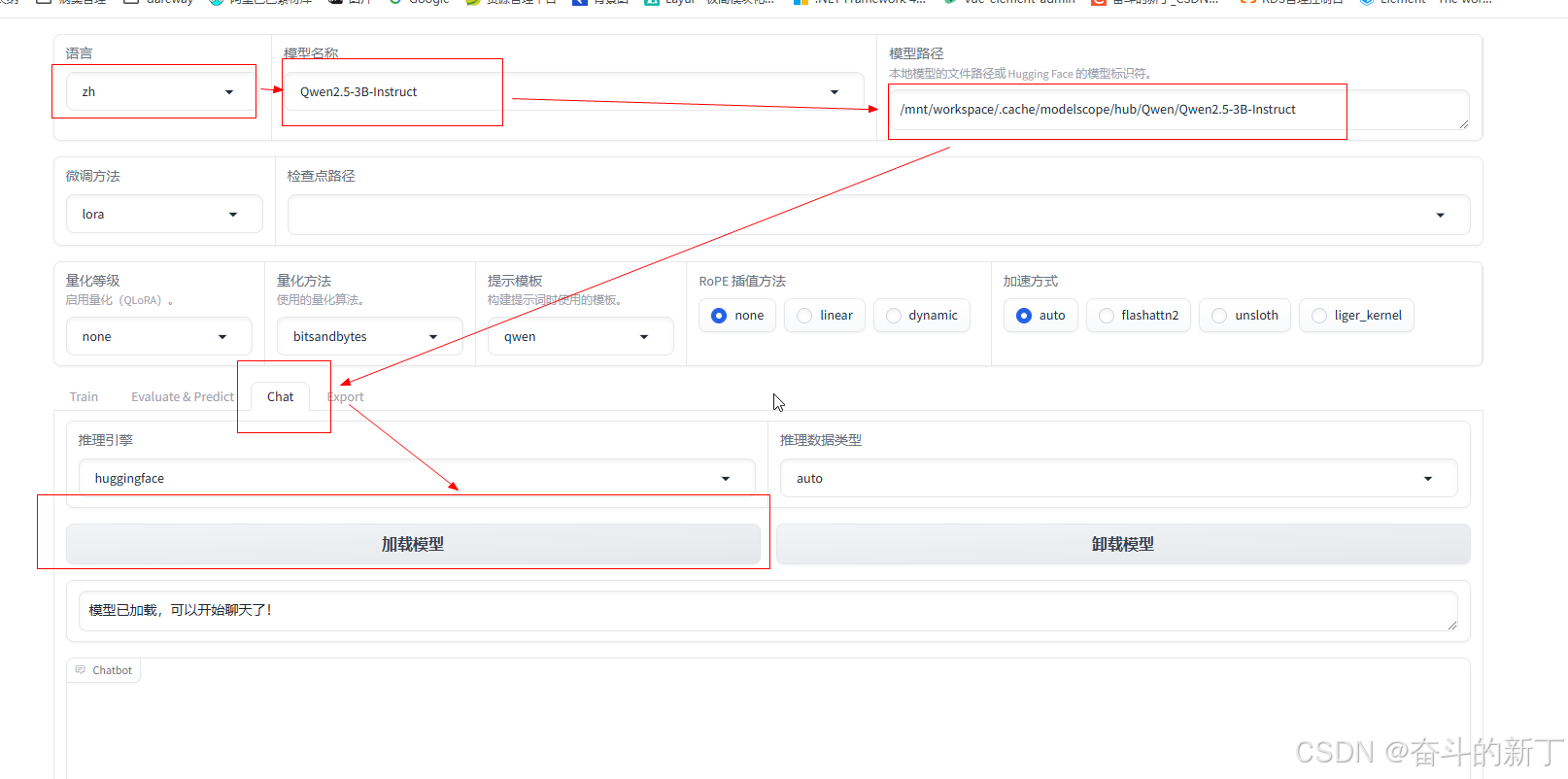Click the model loaded status text box
The width and height of the screenshot is (1568, 779).
[x=767, y=611]
